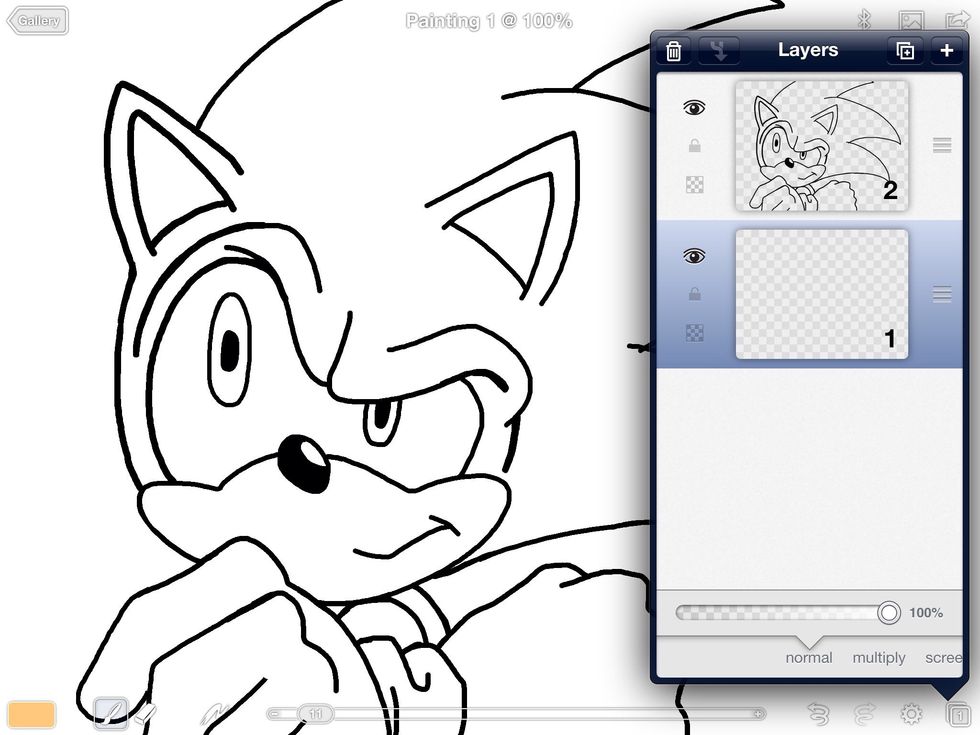The height and width of the screenshot is (735, 980).
Task: Delete layer using the trash icon
Action: (673, 50)
